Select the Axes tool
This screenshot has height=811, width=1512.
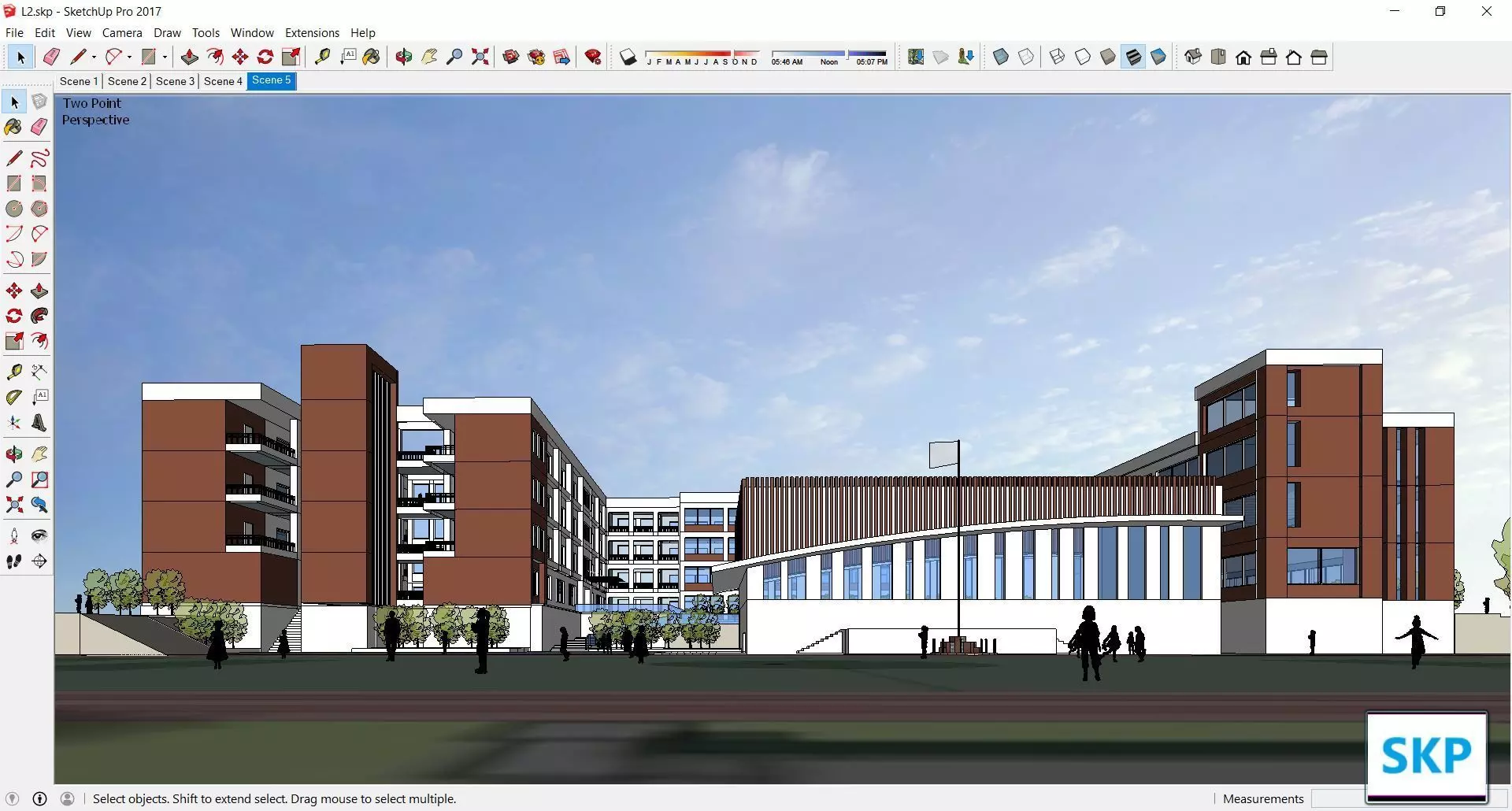click(x=14, y=423)
